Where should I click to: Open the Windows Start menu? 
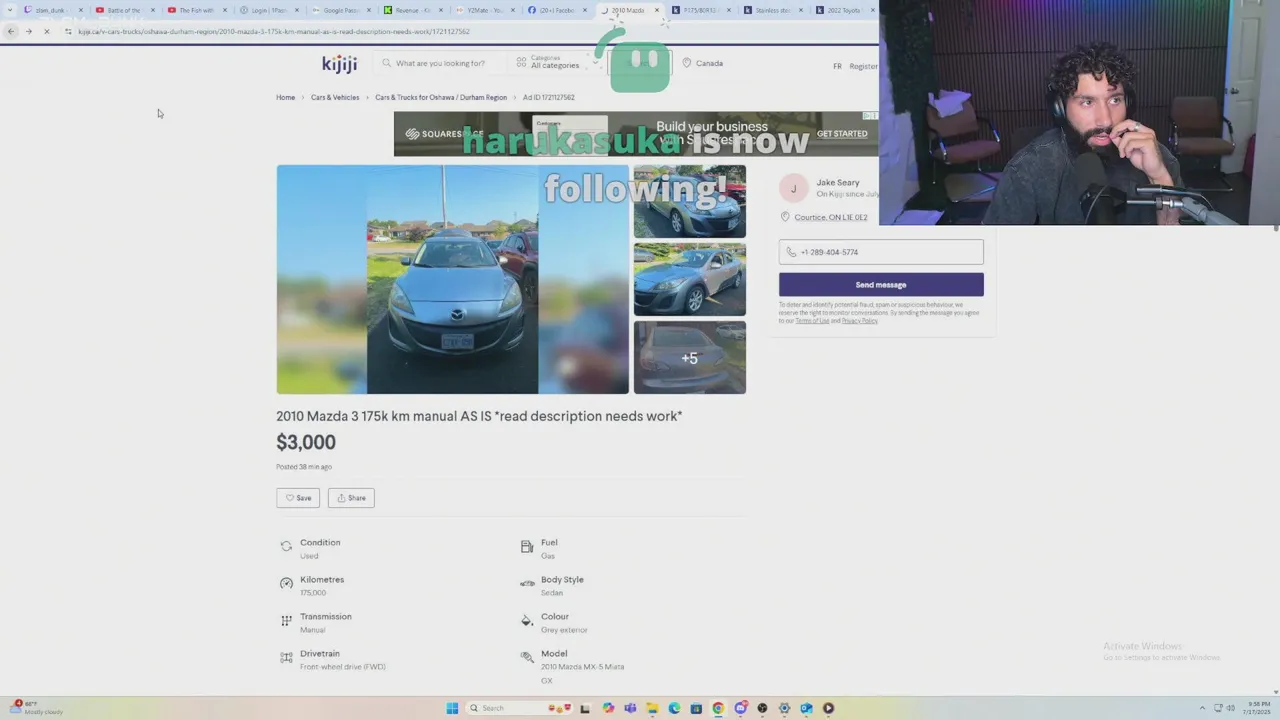[452, 708]
